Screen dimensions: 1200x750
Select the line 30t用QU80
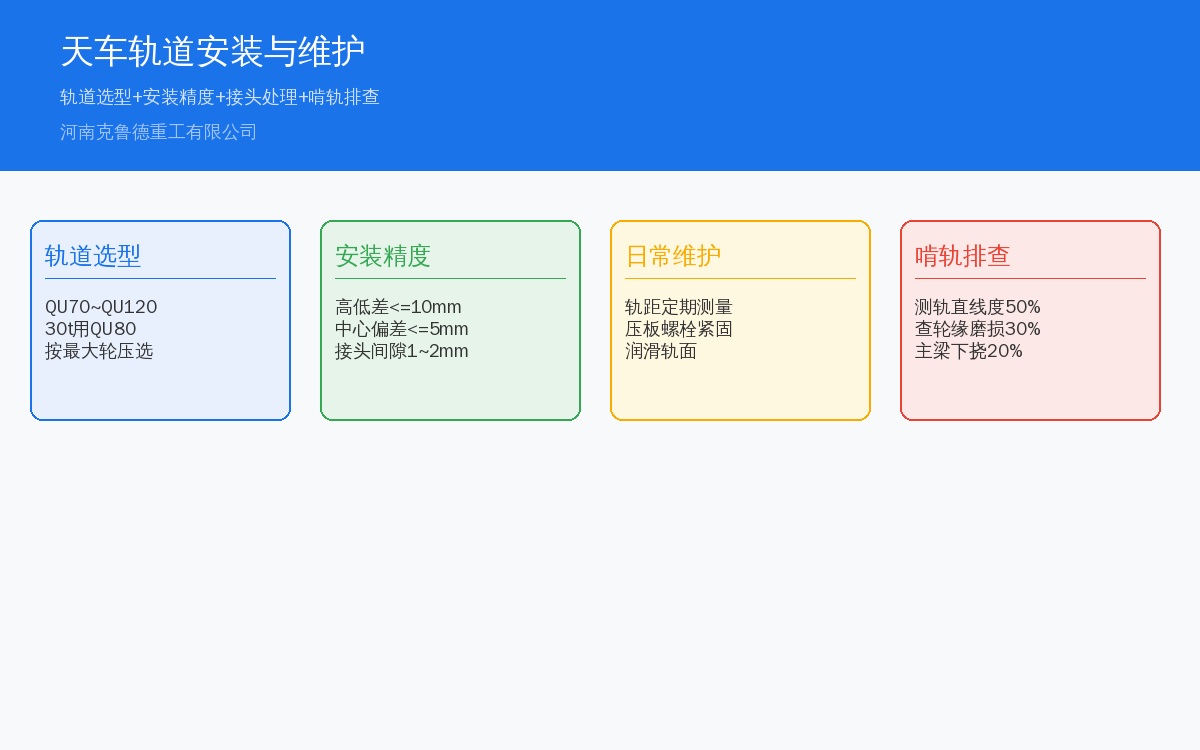coord(91,329)
